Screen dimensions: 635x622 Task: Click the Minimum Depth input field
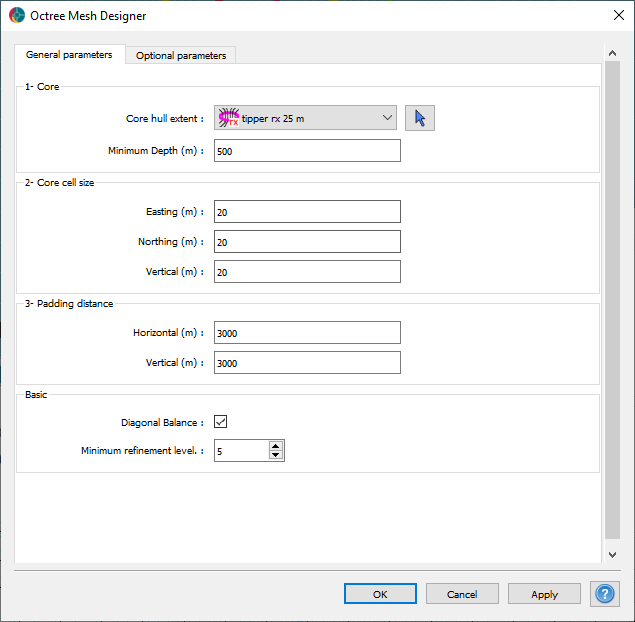click(307, 151)
